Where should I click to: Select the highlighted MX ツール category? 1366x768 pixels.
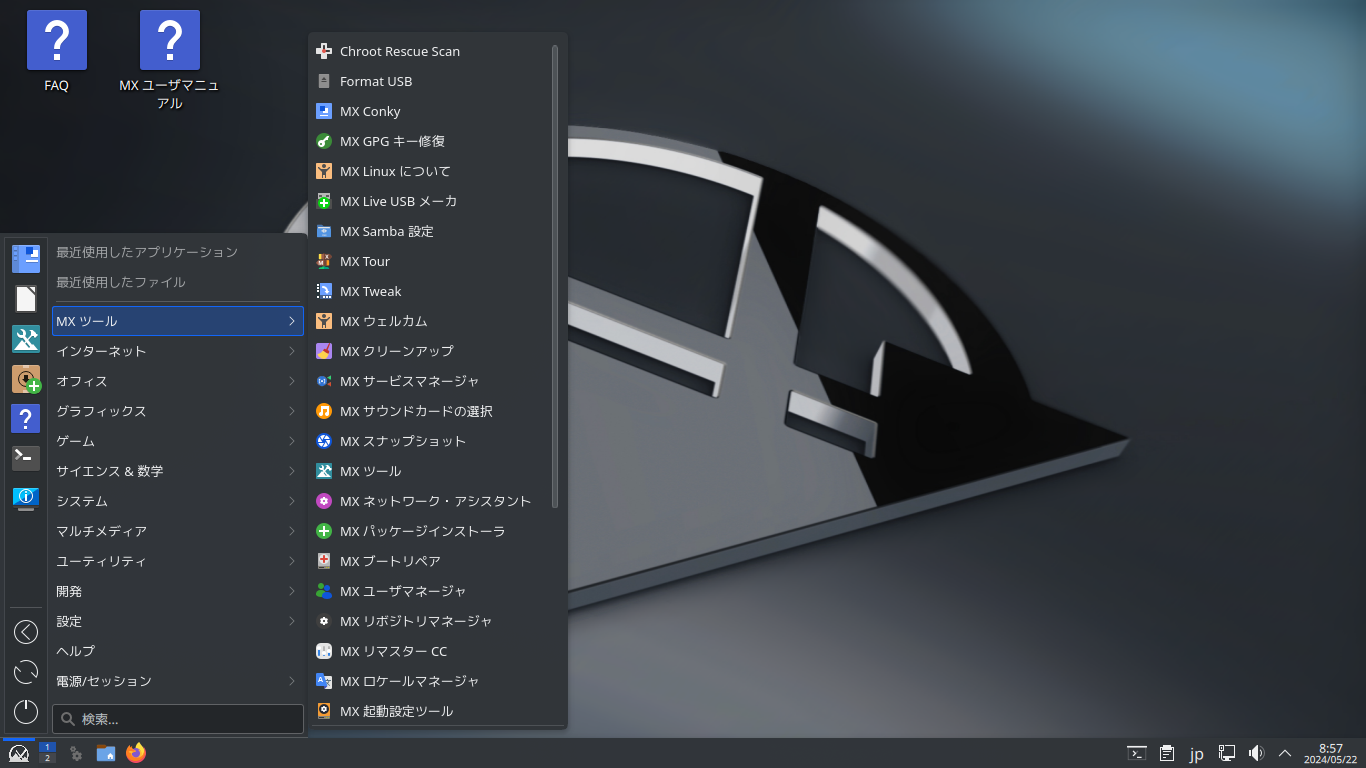coord(178,321)
